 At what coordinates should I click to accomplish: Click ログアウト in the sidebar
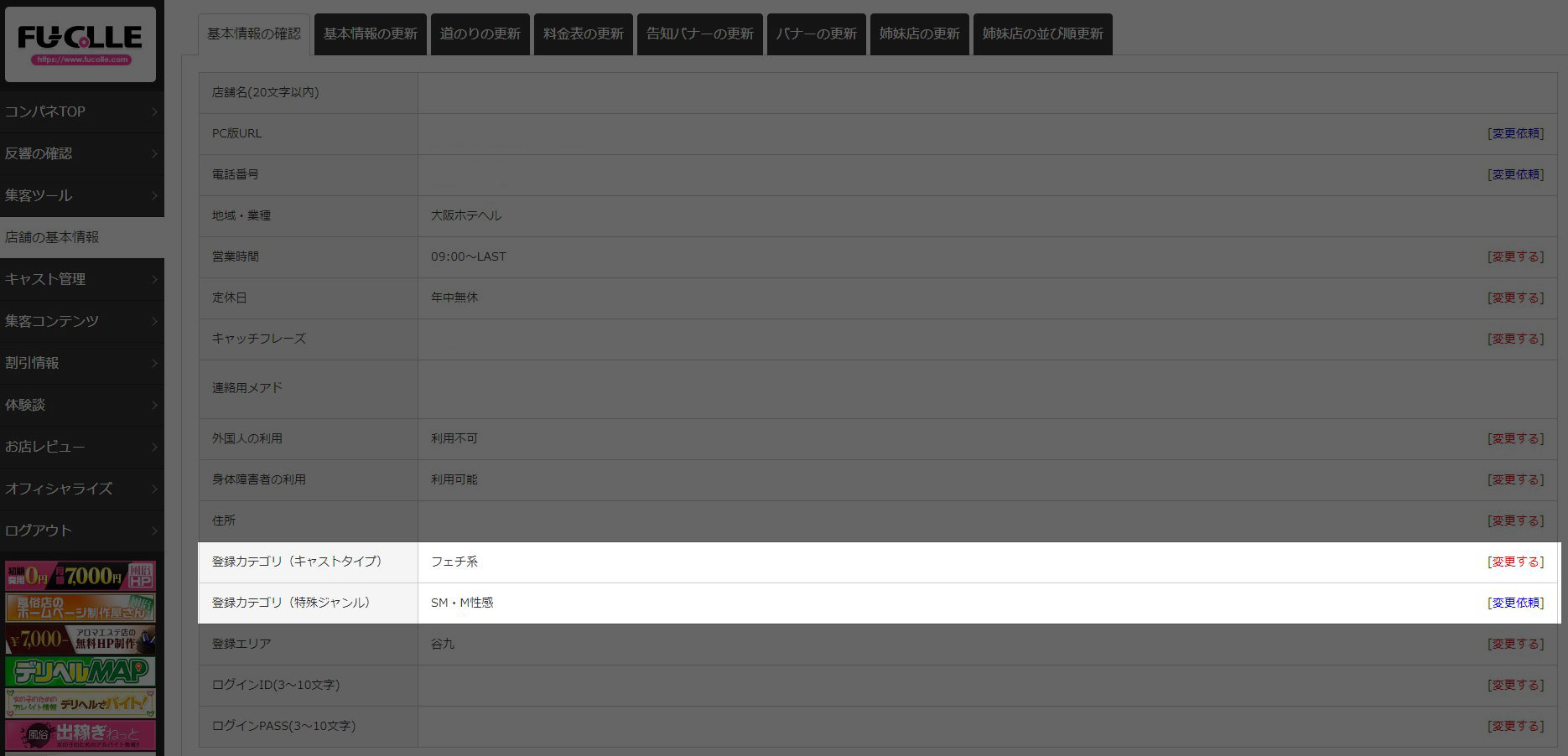82,531
